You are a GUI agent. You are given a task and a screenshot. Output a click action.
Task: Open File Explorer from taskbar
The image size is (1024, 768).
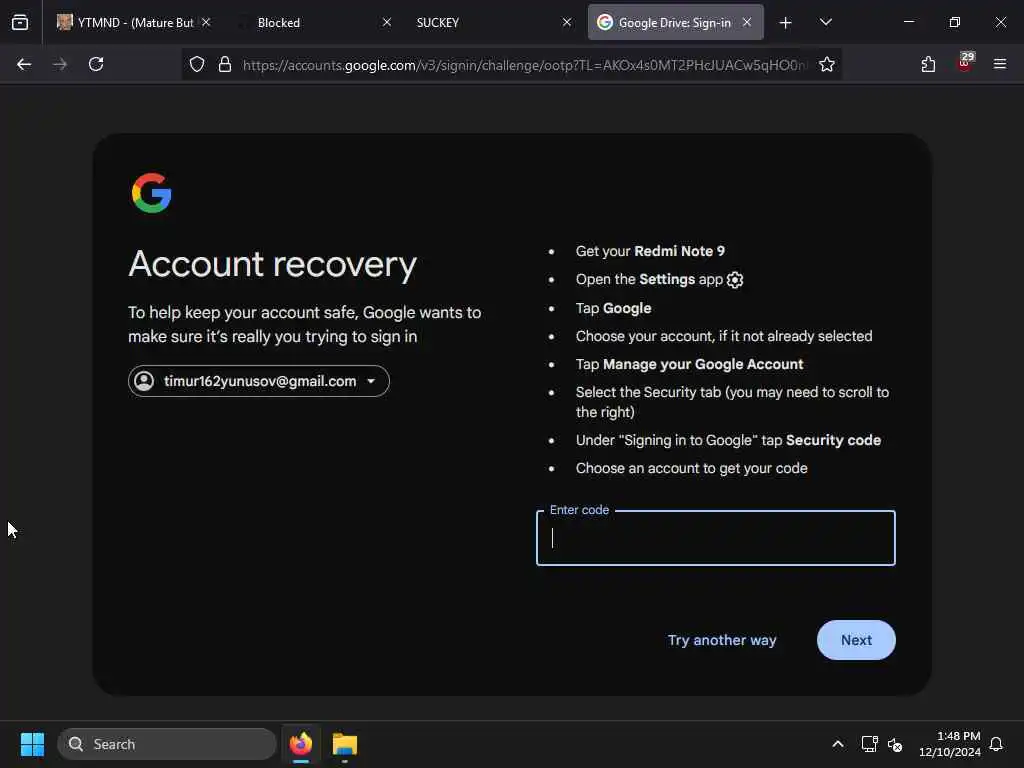pyautogui.click(x=345, y=744)
